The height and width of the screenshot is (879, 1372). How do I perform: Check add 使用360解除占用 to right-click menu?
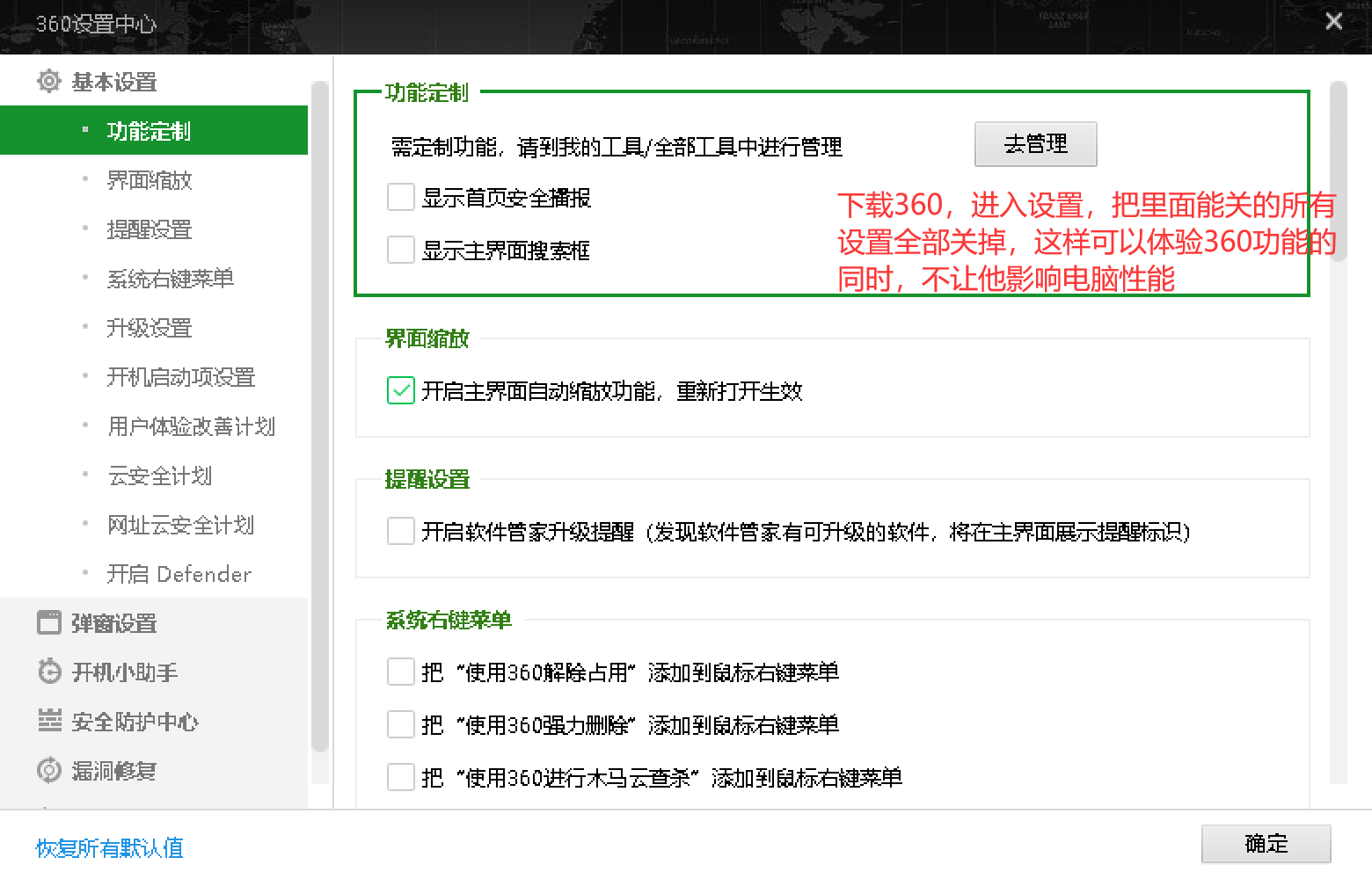(x=400, y=672)
